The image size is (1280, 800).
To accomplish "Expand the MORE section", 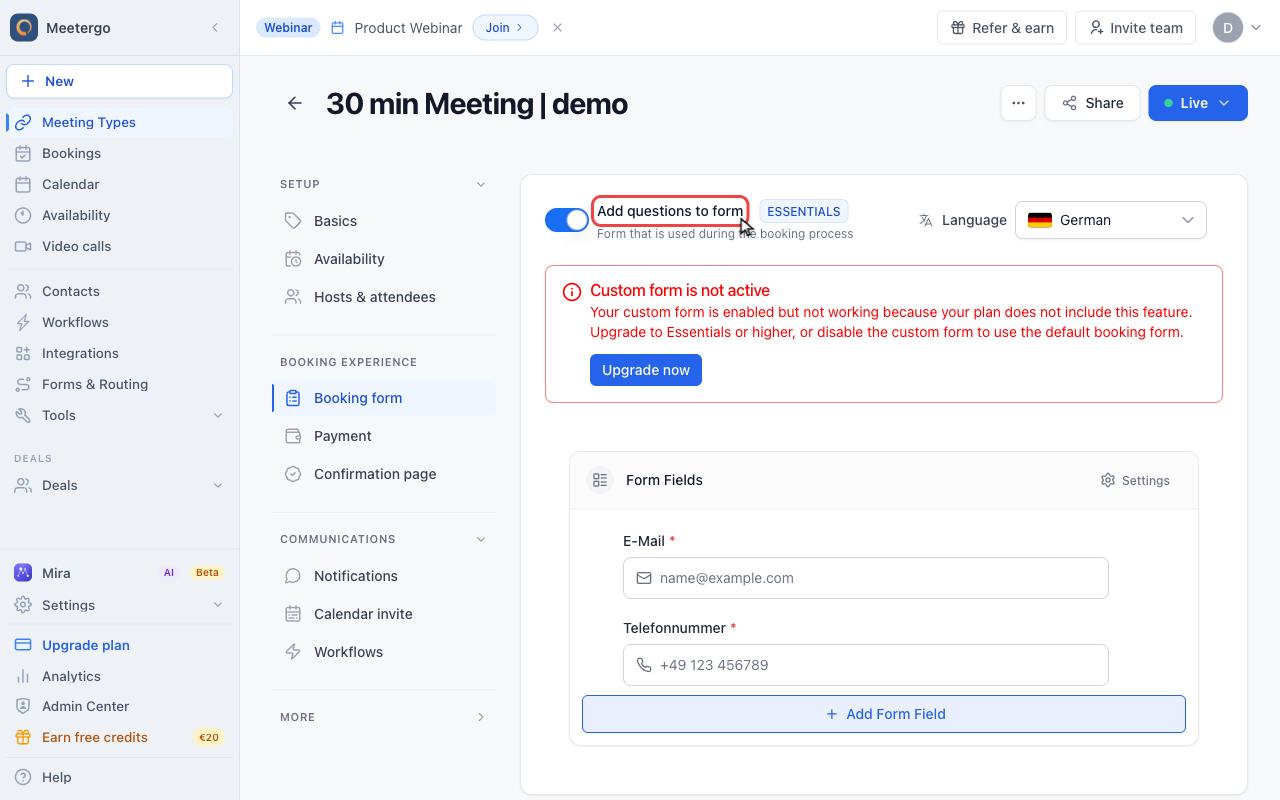I will click(384, 717).
